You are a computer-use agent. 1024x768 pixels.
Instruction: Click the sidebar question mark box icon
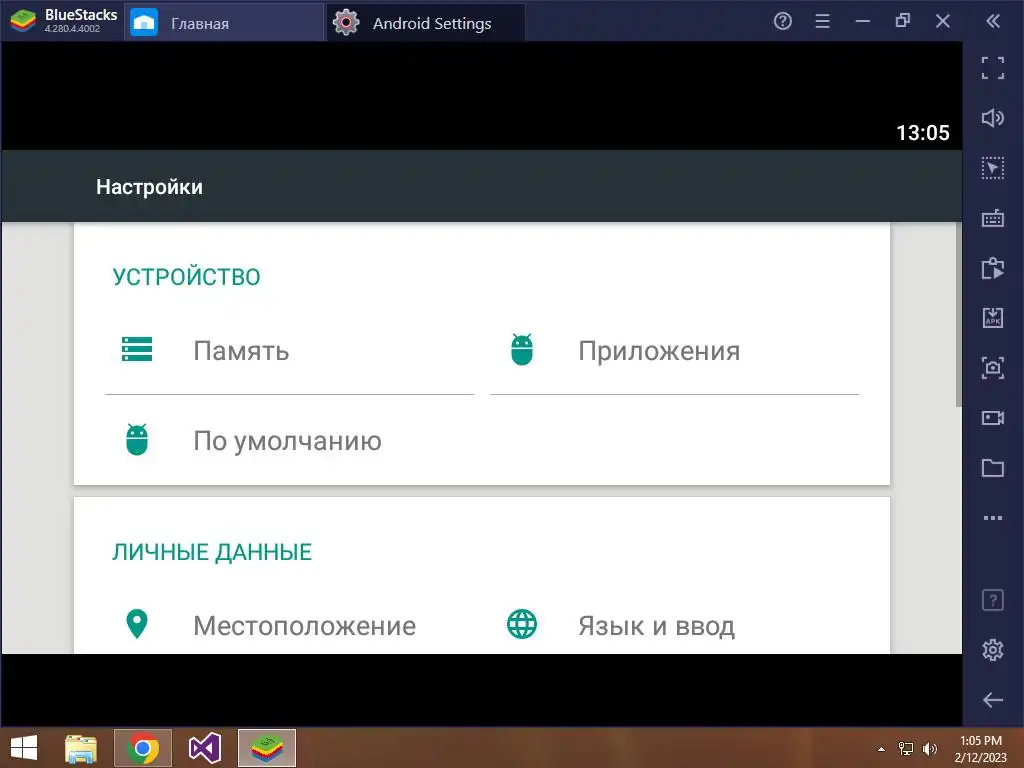pos(993,600)
